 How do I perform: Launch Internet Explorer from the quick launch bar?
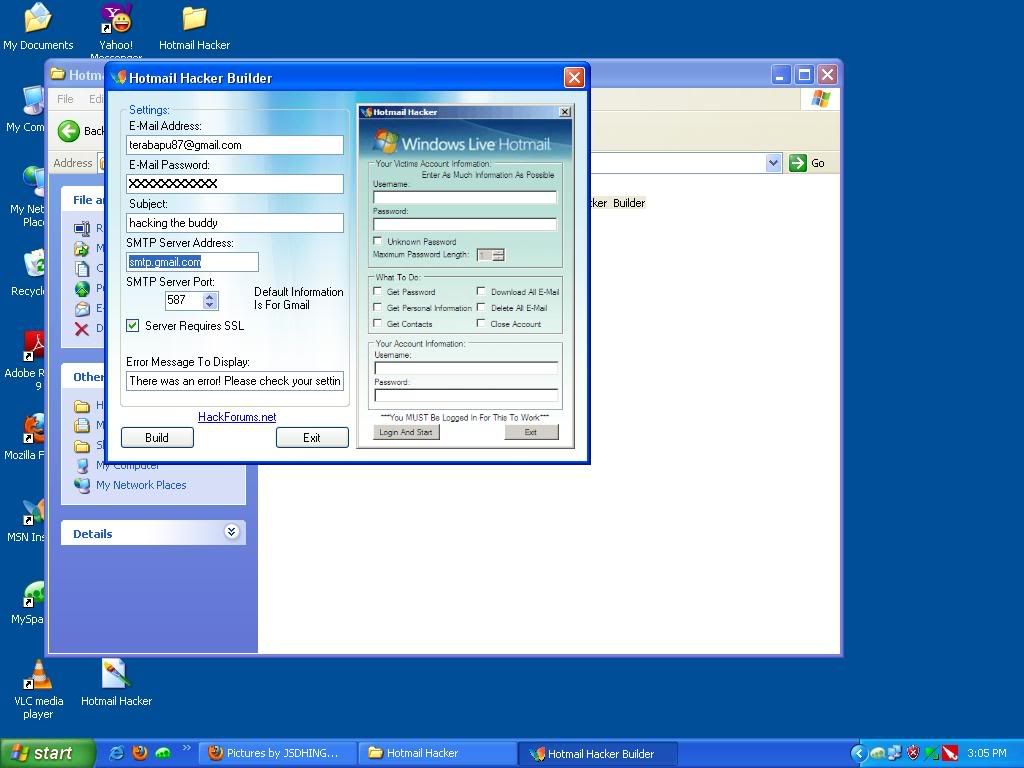click(116, 753)
